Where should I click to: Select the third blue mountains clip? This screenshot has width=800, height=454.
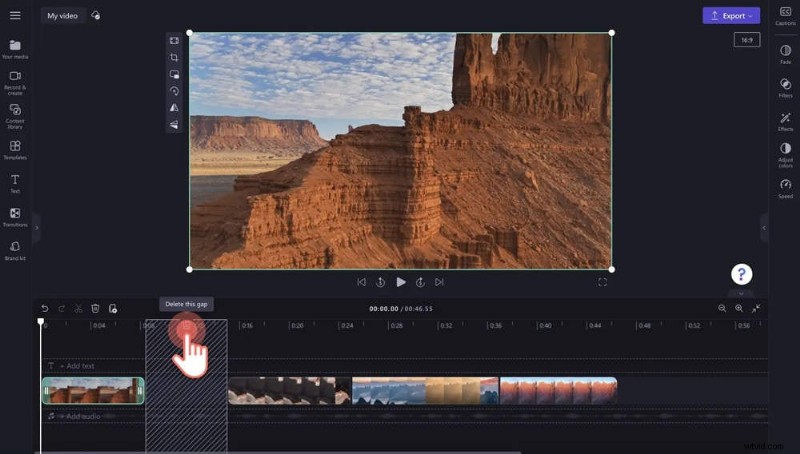point(425,391)
